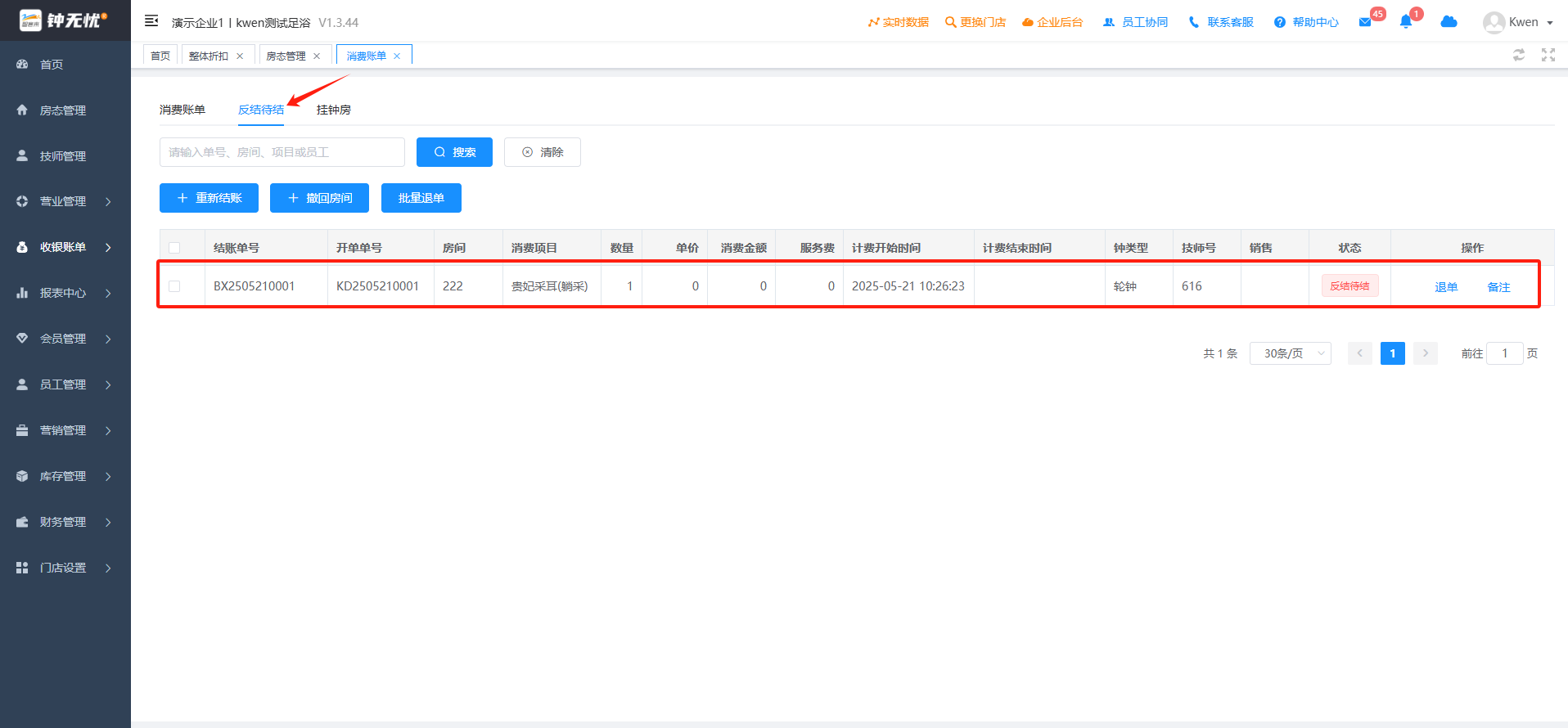1568x728 pixels.
Task: Select page 1 in pagination
Action: 1393,353
